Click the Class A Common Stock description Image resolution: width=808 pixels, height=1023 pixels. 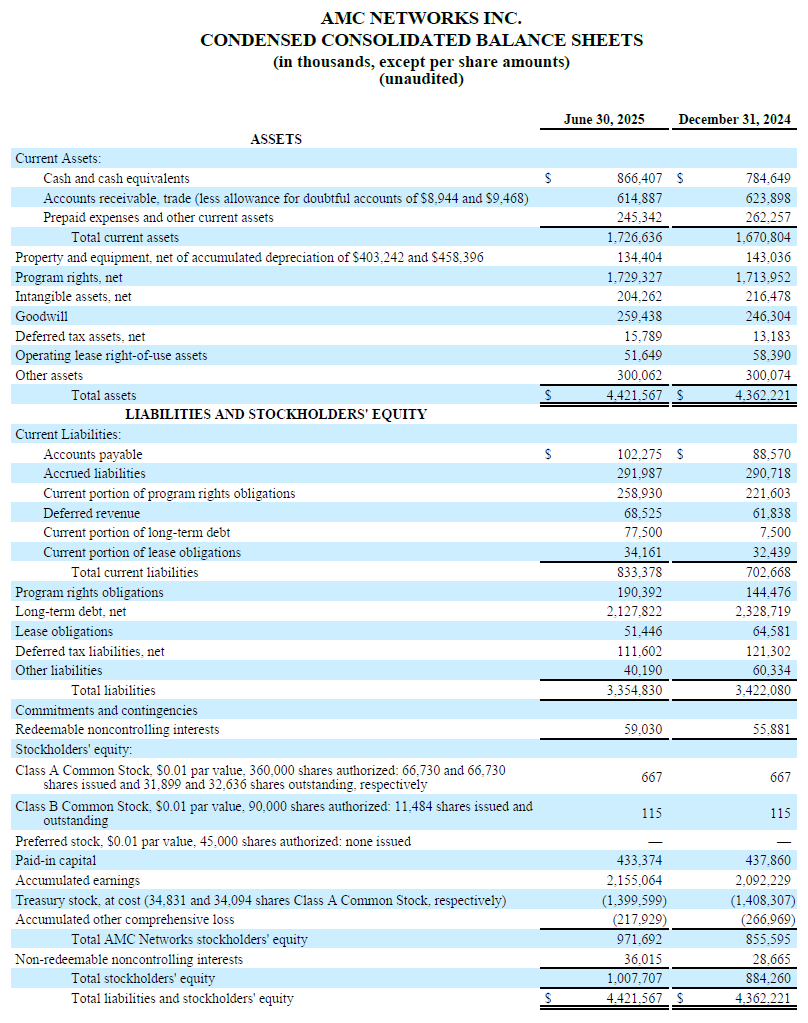coord(260,777)
